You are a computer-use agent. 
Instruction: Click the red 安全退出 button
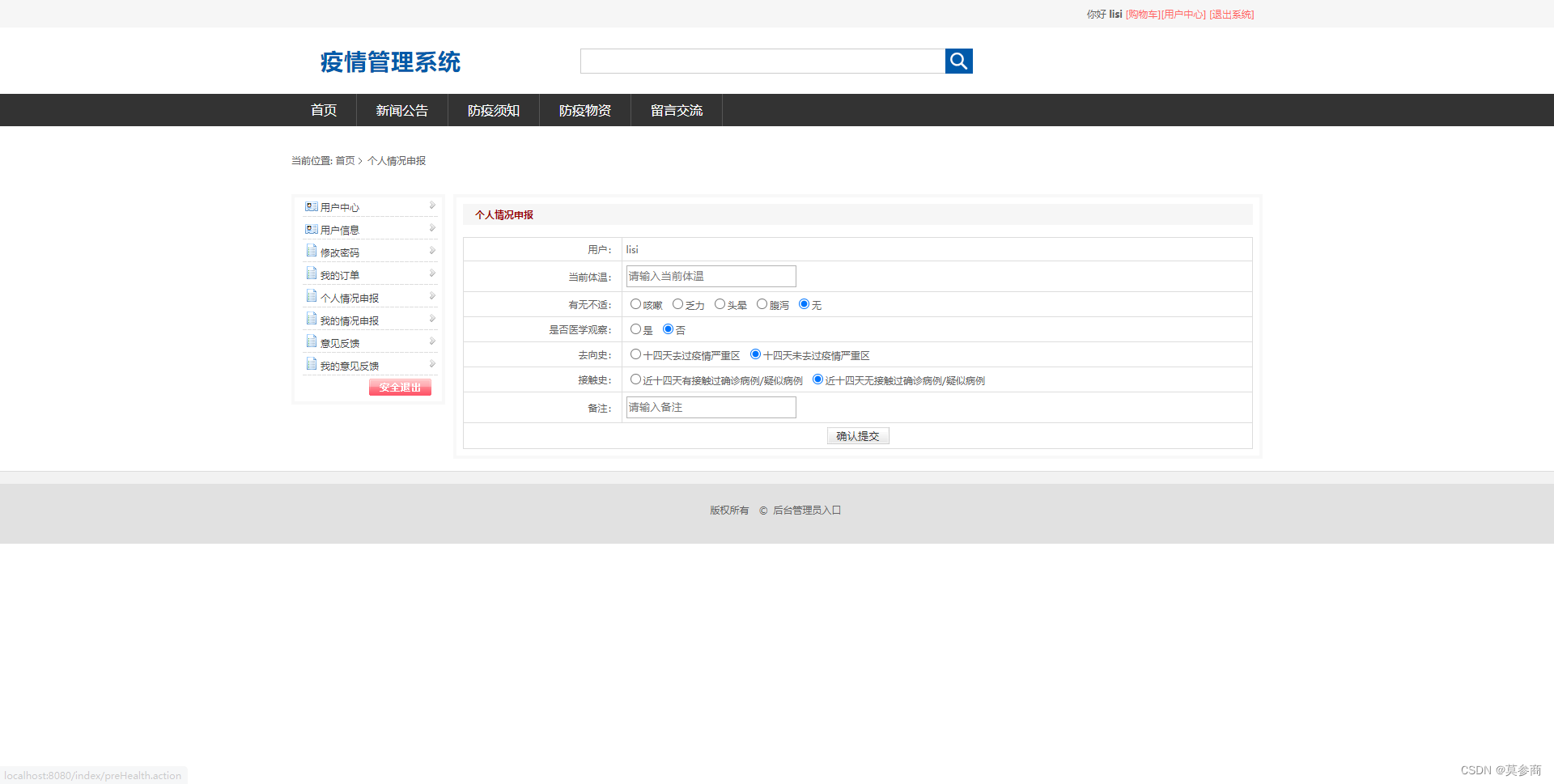point(400,388)
